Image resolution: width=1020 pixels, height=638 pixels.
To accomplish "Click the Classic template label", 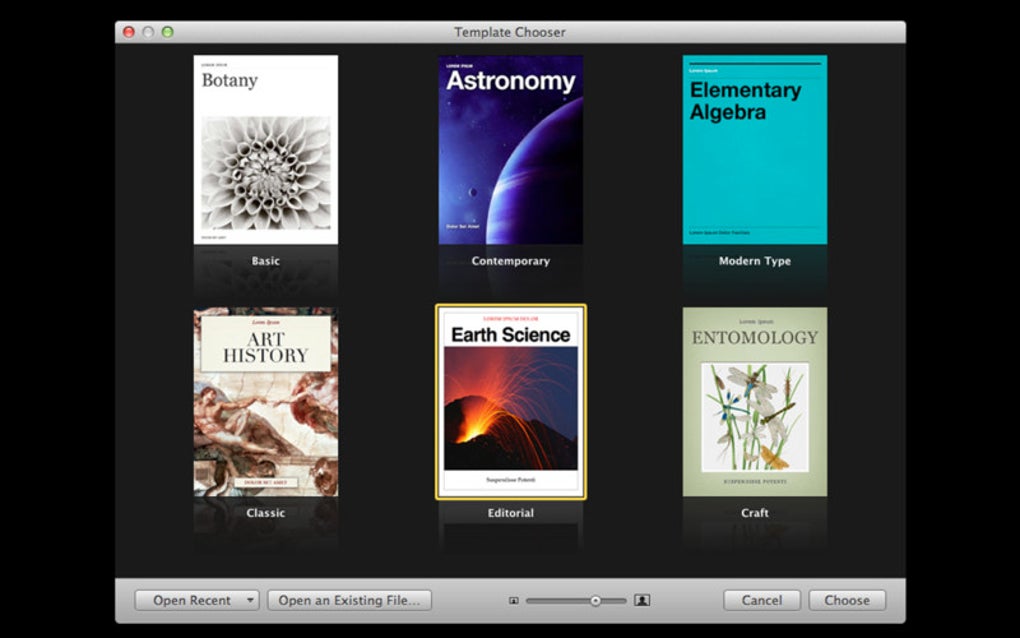I will pos(265,512).
